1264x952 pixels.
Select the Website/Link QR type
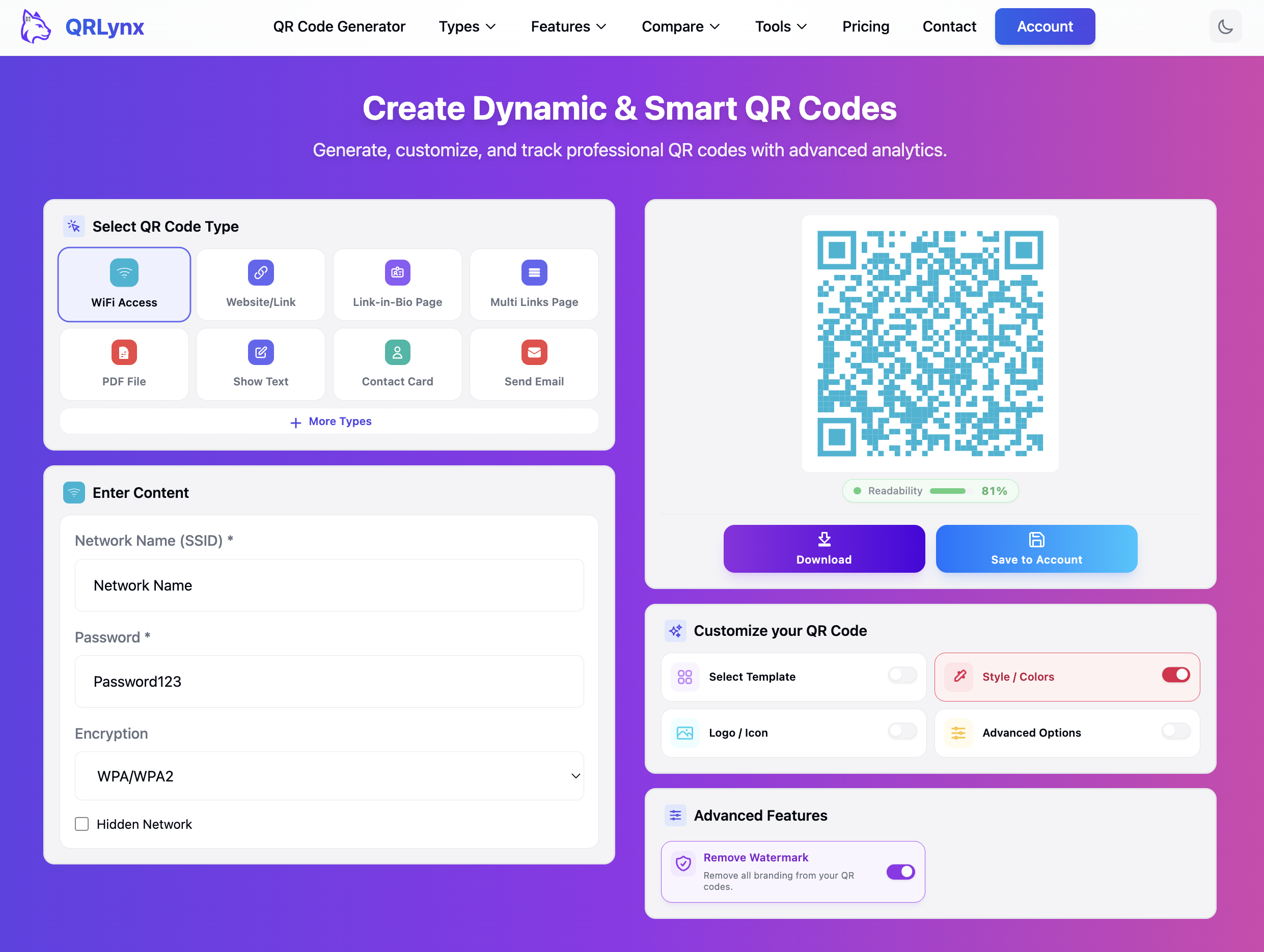pyautogui.click(x=261, y=284)
